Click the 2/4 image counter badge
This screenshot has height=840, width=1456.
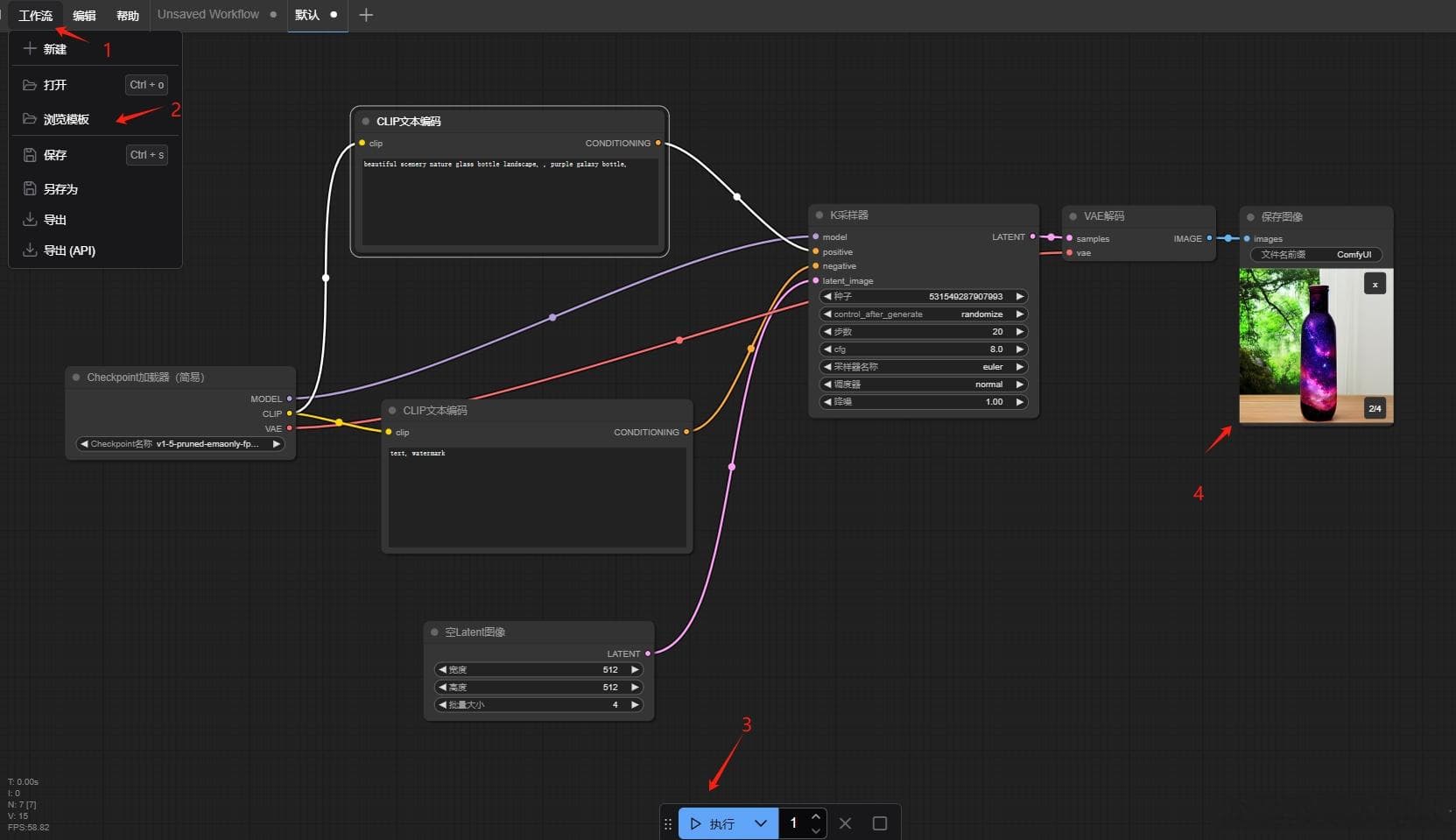[1375, 408]
